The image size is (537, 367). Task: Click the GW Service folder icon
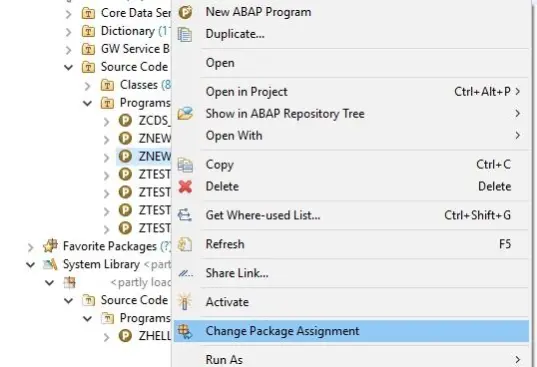(88, 49)
